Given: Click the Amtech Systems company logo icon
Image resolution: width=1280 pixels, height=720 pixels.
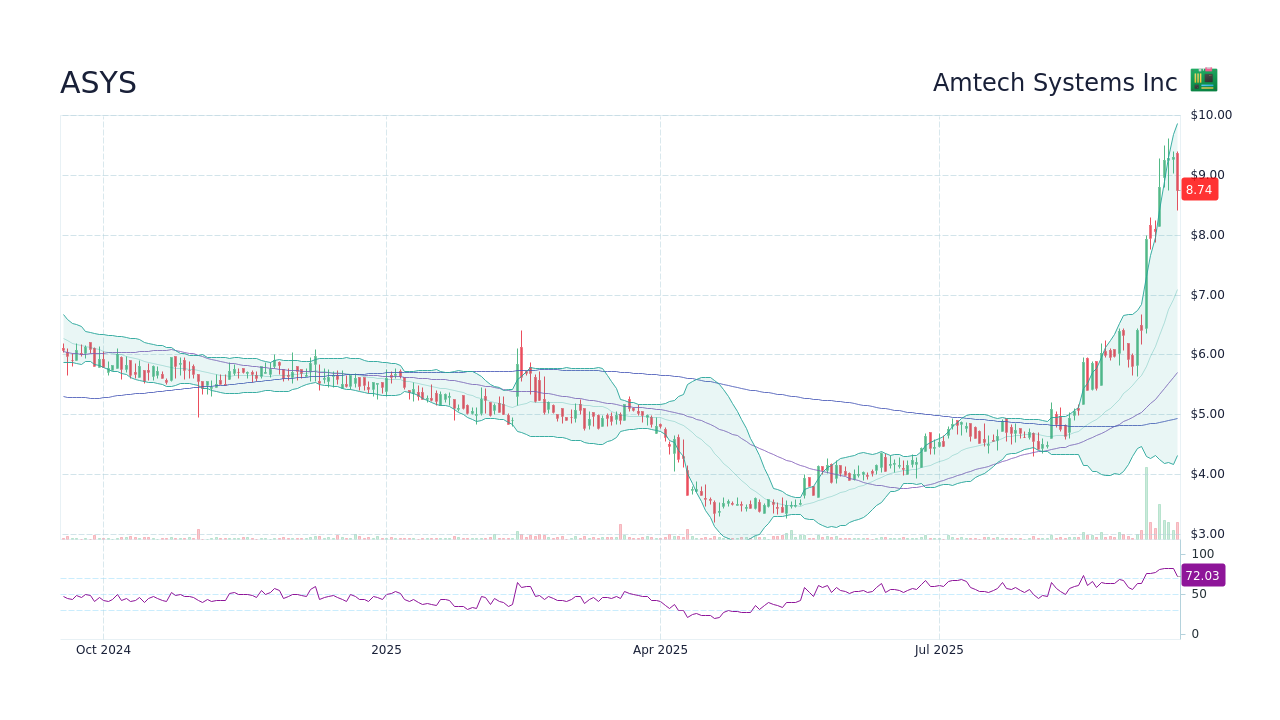Looking at the screenshot, I should point(1203,80).
